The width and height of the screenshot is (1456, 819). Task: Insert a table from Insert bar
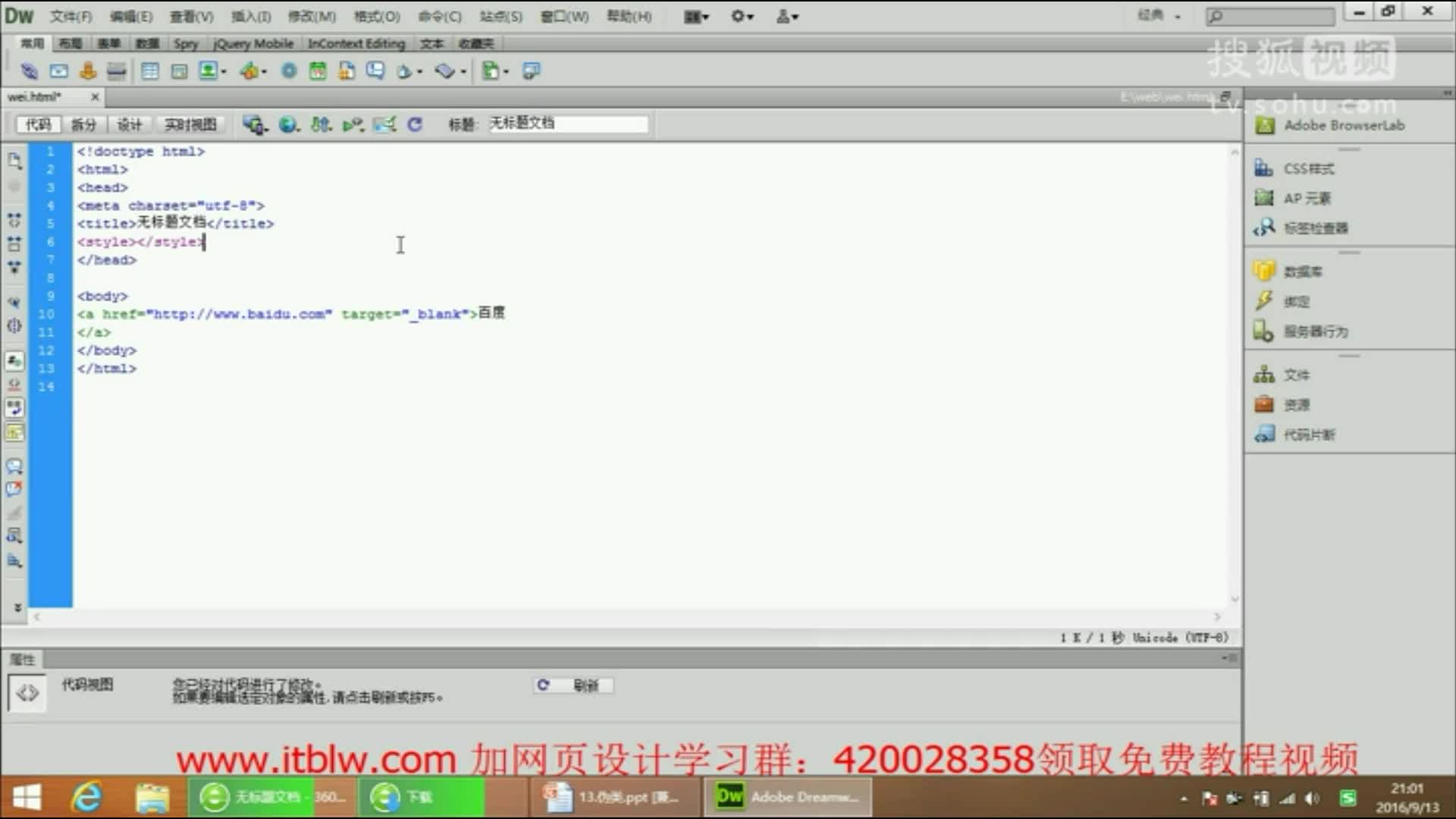pos(150,71)
